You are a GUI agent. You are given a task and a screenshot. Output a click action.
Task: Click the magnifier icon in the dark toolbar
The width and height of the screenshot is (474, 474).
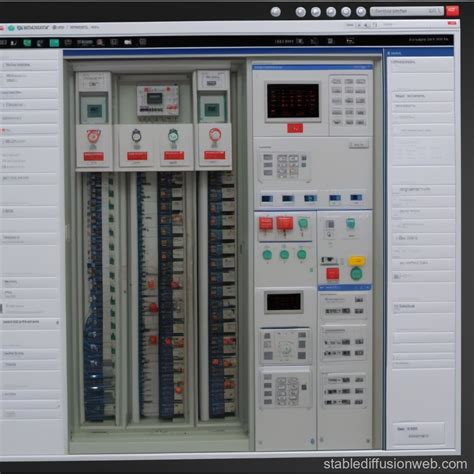point(100,42)
